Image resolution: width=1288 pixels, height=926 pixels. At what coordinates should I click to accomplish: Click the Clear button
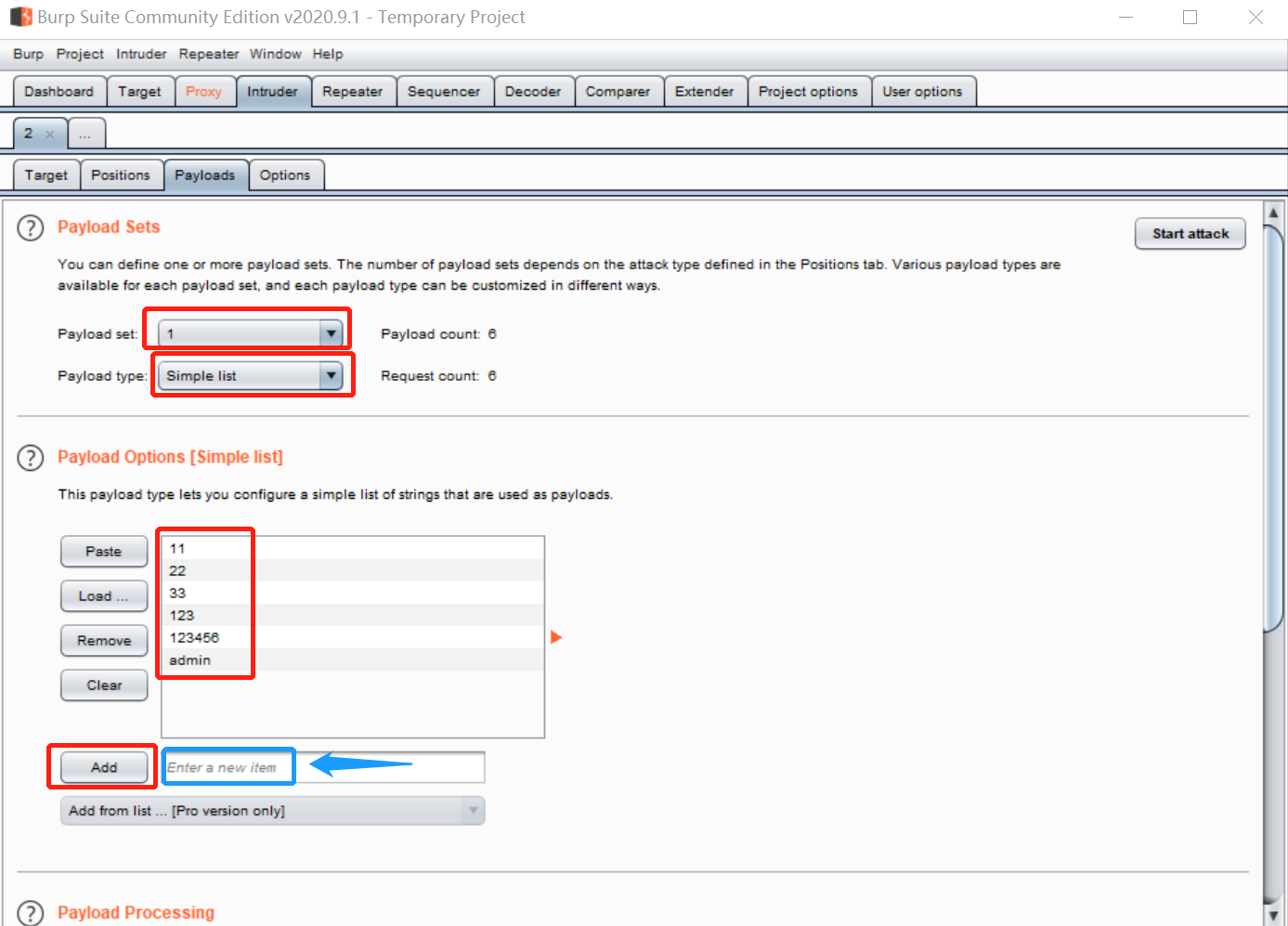pyautogui.click(x=104, y=685)
